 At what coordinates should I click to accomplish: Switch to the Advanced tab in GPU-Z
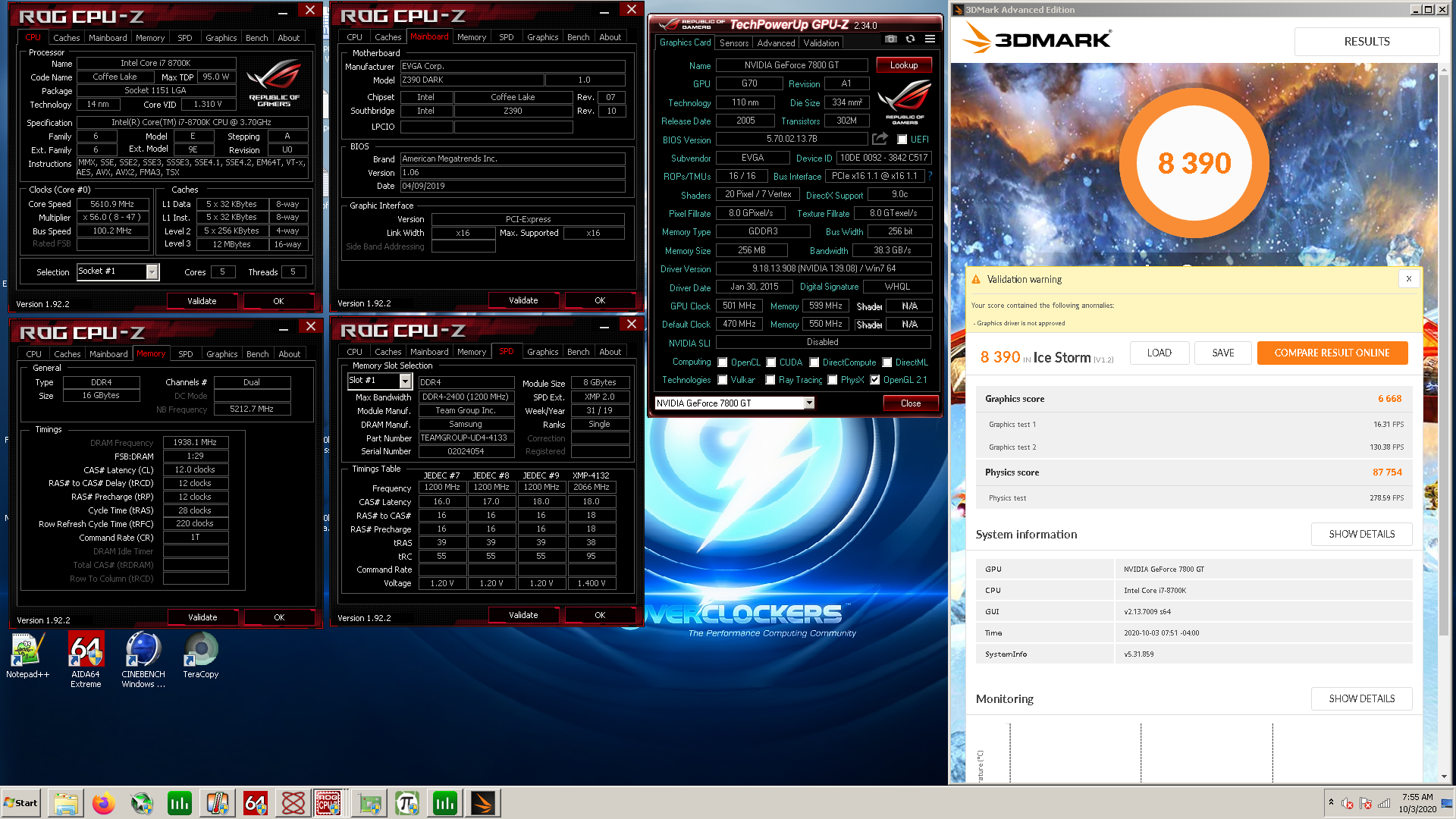coord(777,43)
